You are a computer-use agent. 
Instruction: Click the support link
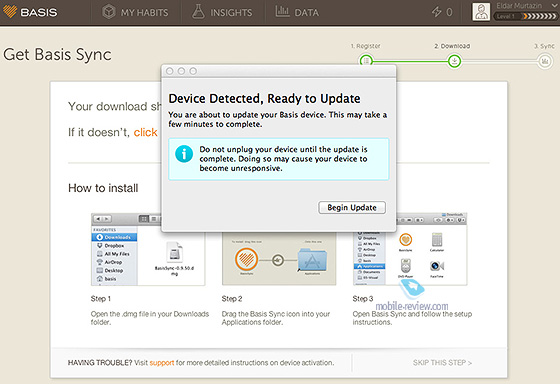click(162, 363)
